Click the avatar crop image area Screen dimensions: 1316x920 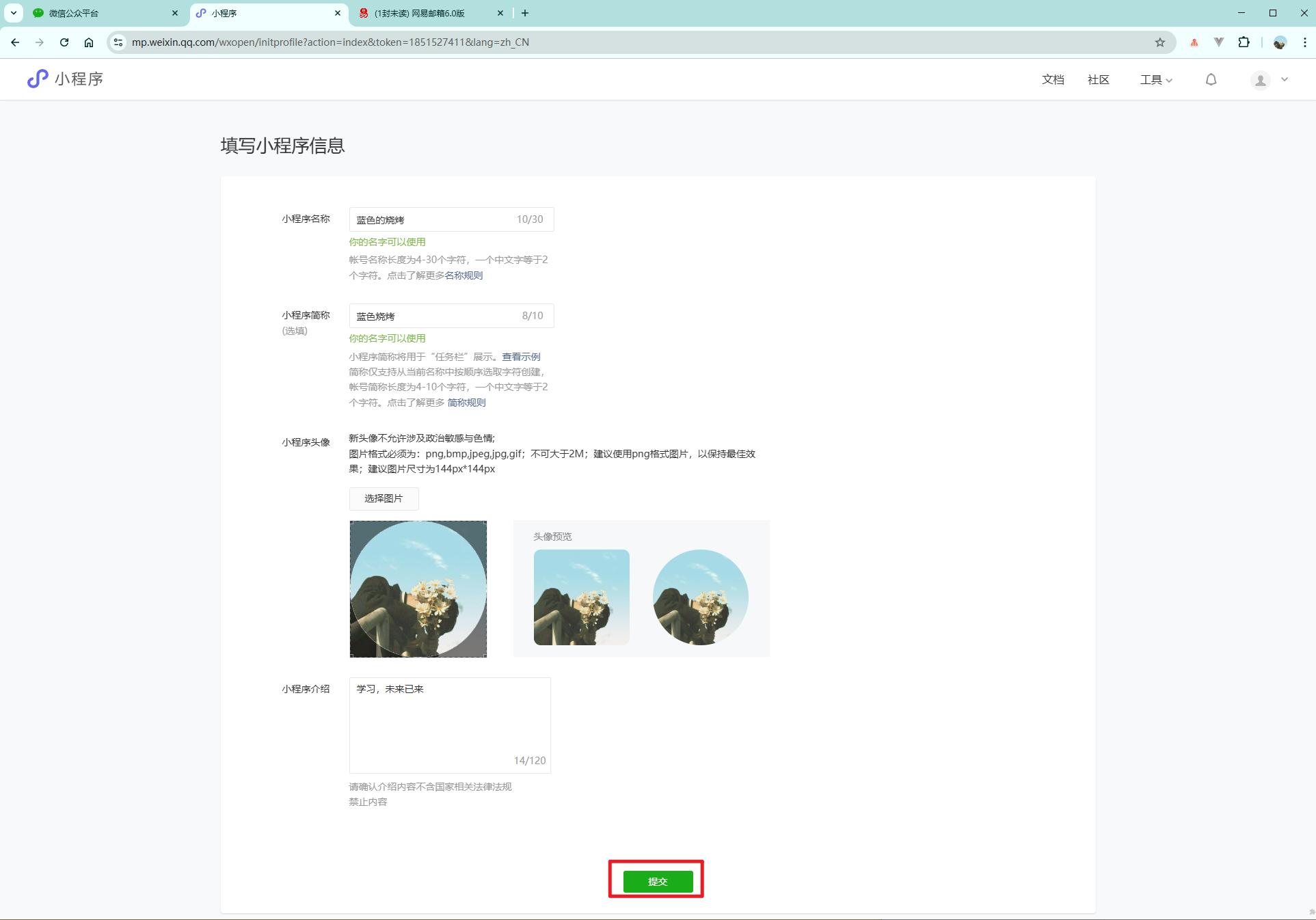click(418, 589)
